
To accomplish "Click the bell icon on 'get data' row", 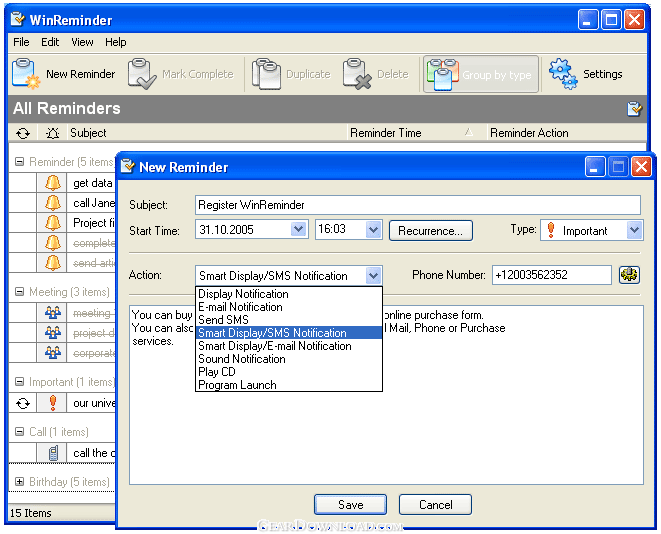I will tap(53, 183).
